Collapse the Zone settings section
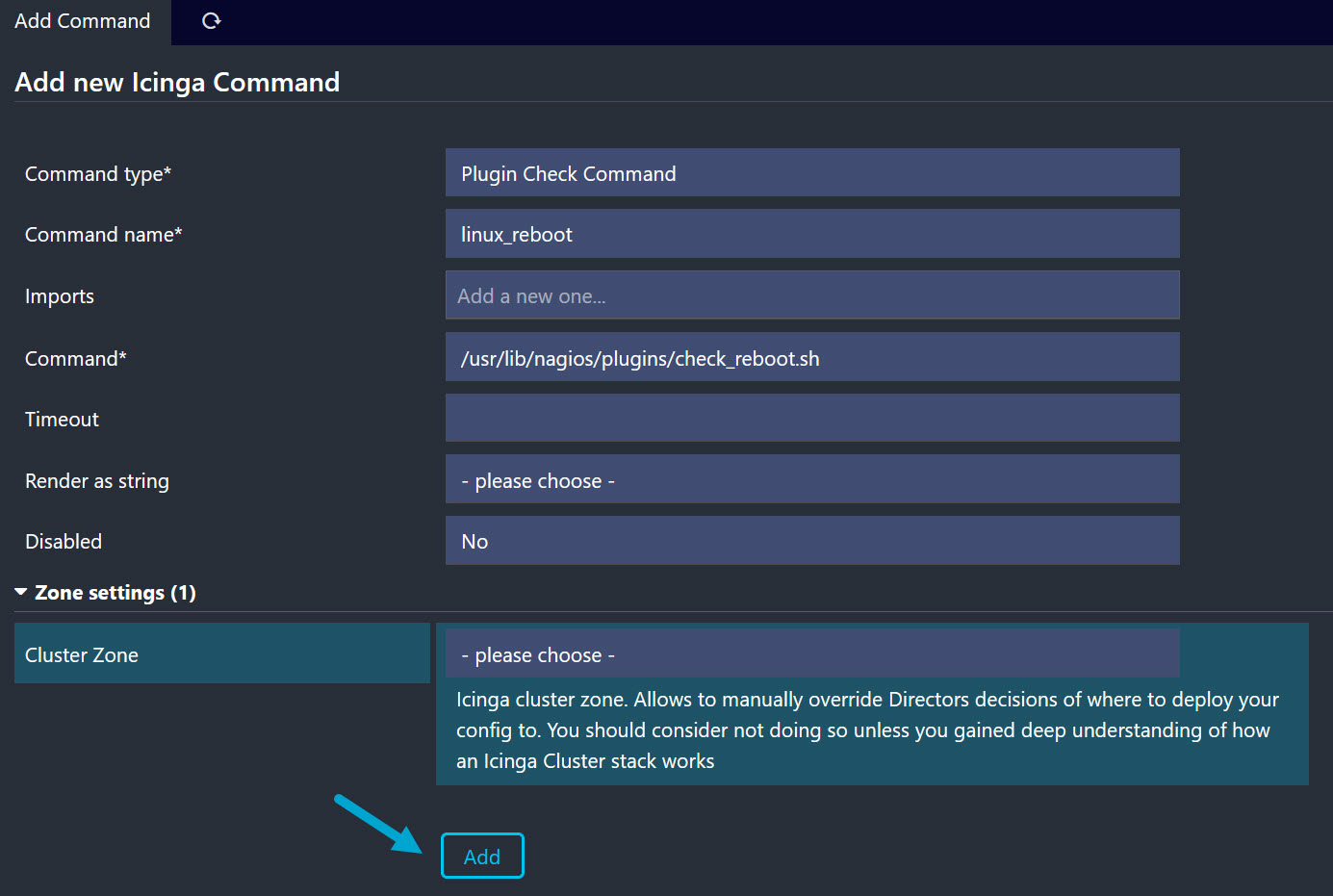The width and height of the screenshot is (1333, 896). click(x=106, y=593)
